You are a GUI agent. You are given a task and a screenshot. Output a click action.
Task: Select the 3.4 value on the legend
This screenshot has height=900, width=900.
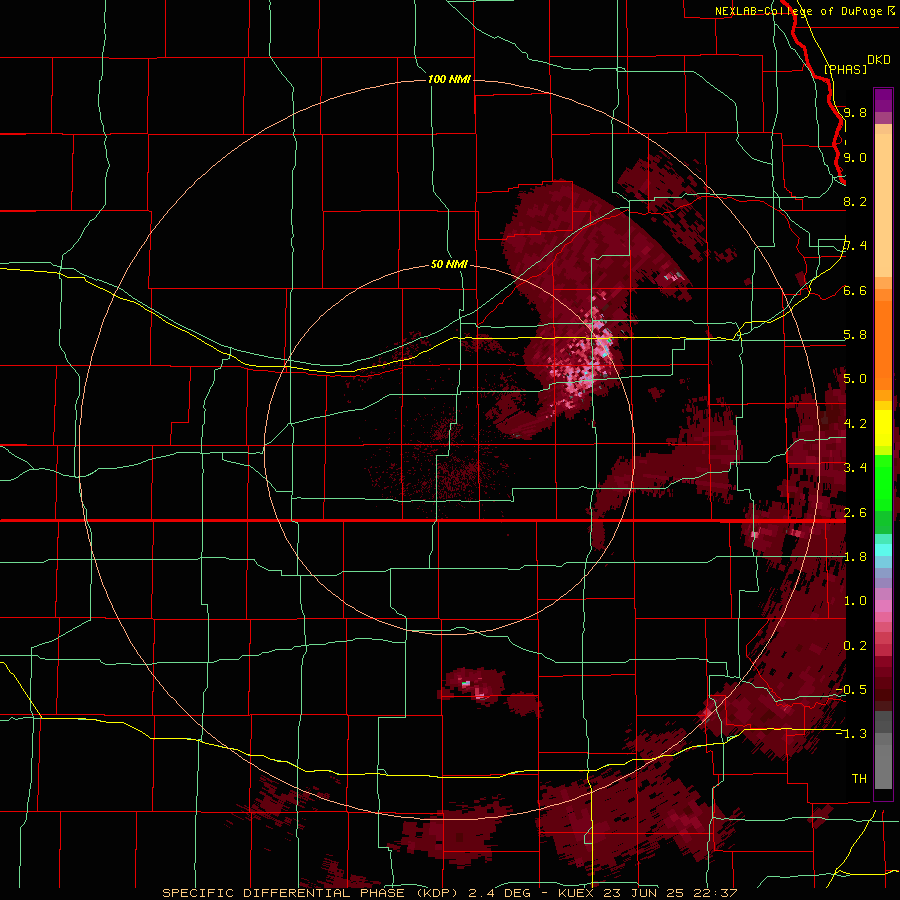click(x=855, y=468)
